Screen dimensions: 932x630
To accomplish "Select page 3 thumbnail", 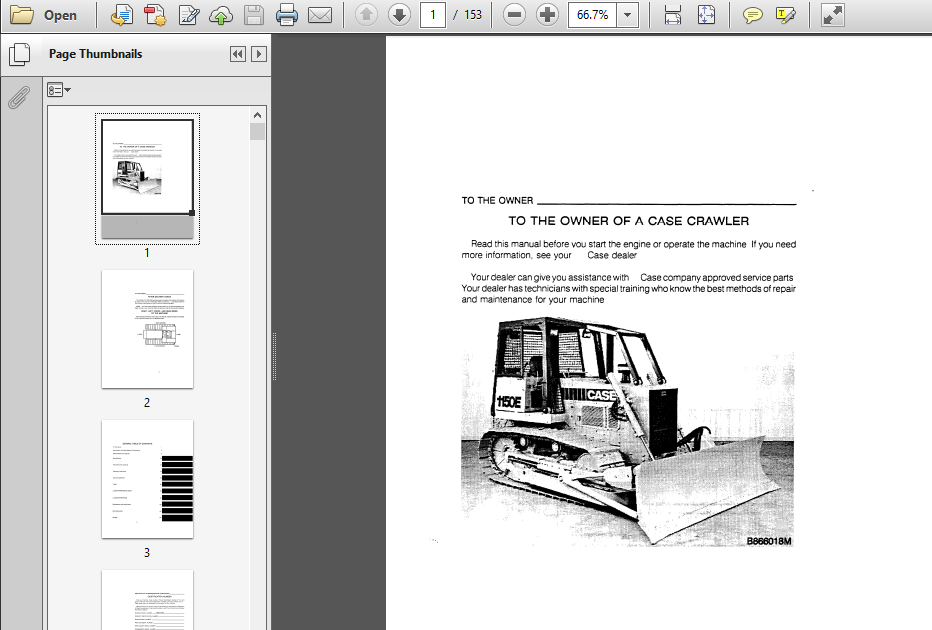I will tap(147, 479).
